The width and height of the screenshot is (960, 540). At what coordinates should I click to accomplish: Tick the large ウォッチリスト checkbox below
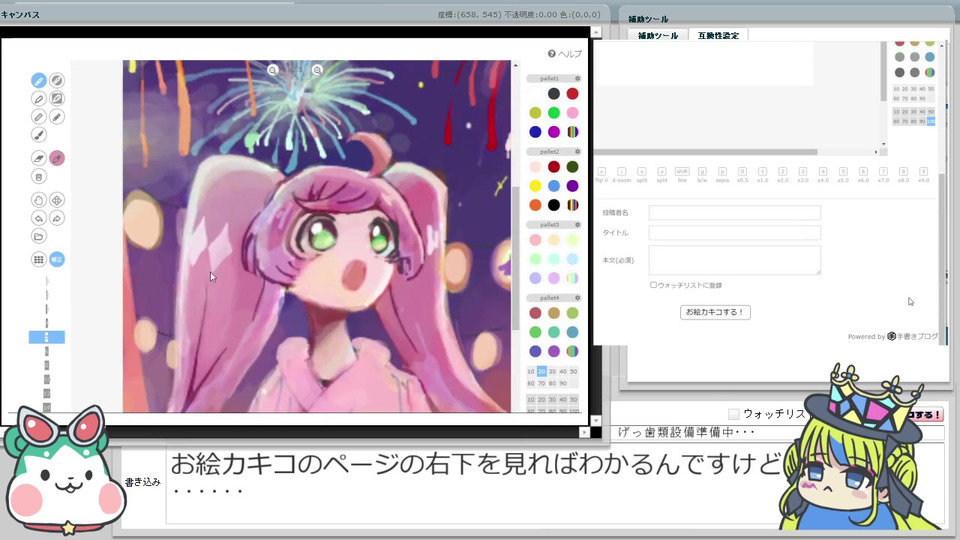pos(733,414)
